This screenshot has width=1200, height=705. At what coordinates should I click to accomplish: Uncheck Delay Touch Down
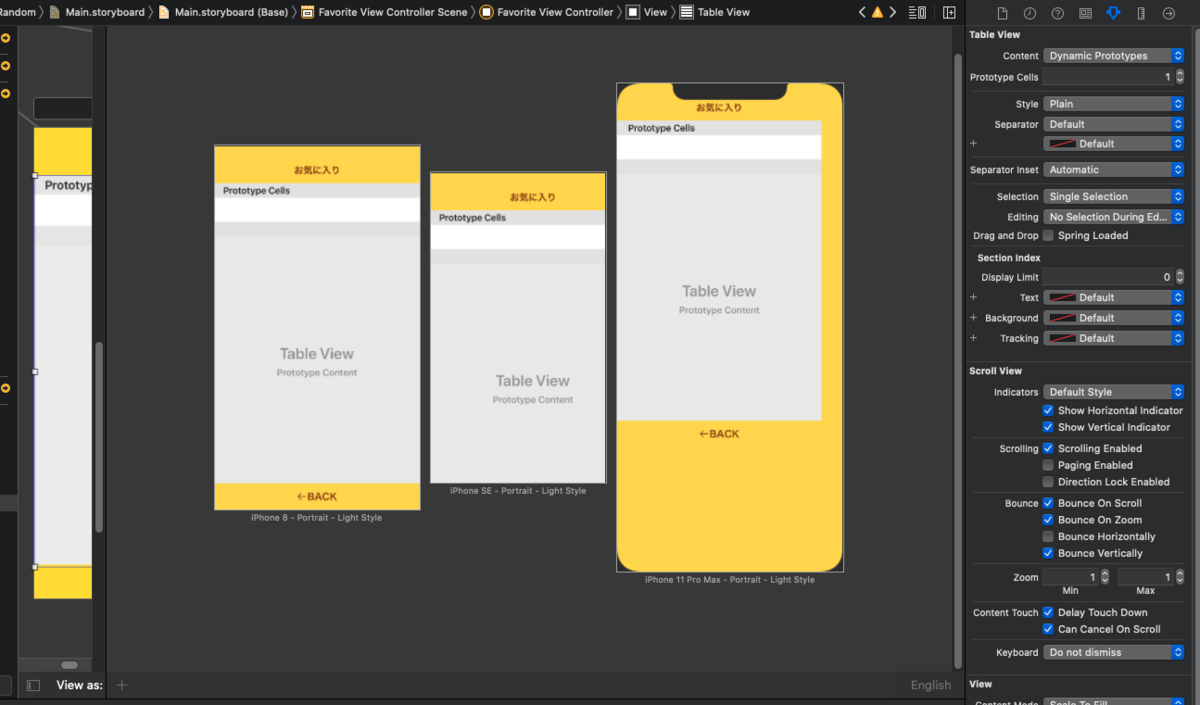[x=1048, y=612]
